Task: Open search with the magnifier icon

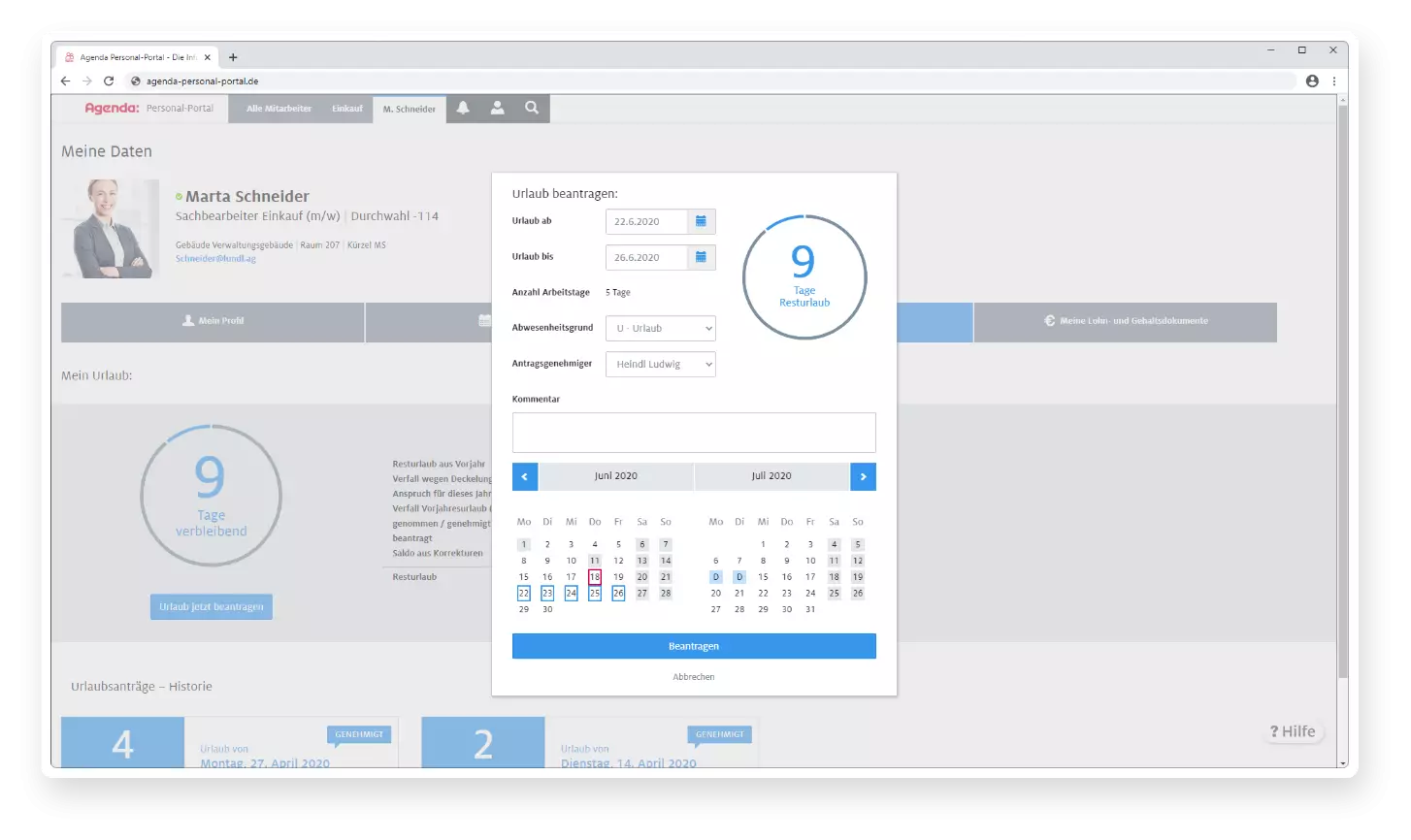Action: point(532,109)
